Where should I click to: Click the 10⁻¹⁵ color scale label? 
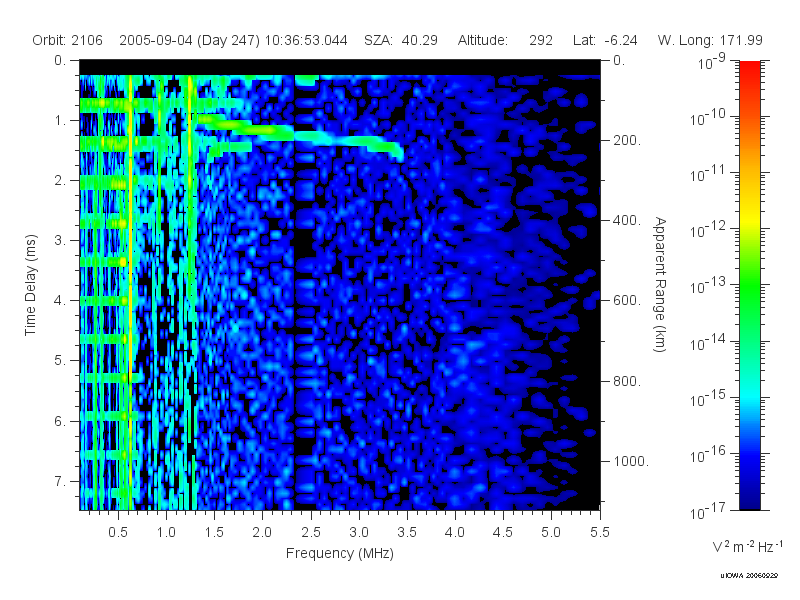(708, 398)
